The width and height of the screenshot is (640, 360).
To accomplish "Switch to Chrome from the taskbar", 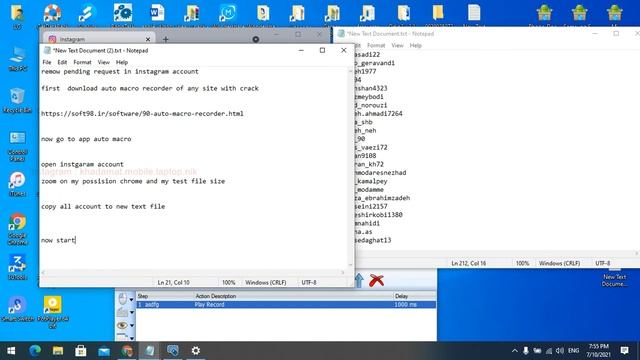I will [x=127, y=351].
